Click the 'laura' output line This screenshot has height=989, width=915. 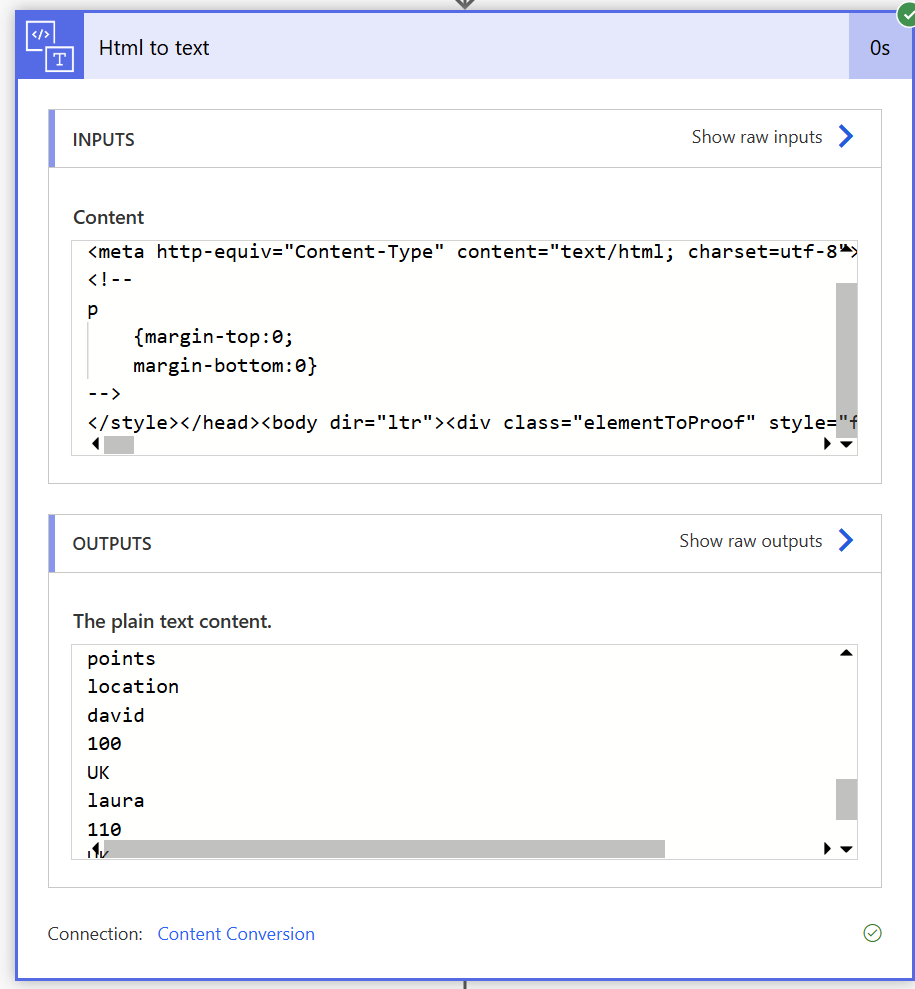115,800
